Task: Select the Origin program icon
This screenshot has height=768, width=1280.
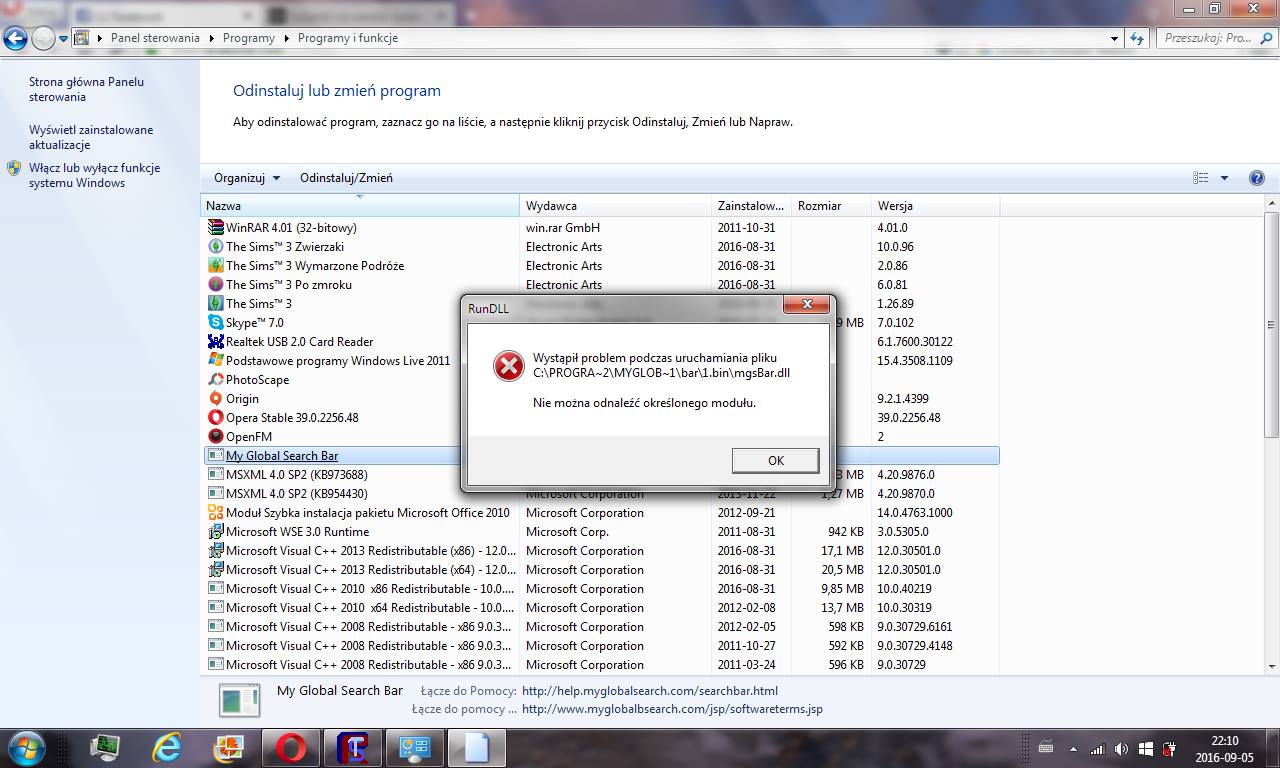Action: pyautogui.click(x=215, y=399)
